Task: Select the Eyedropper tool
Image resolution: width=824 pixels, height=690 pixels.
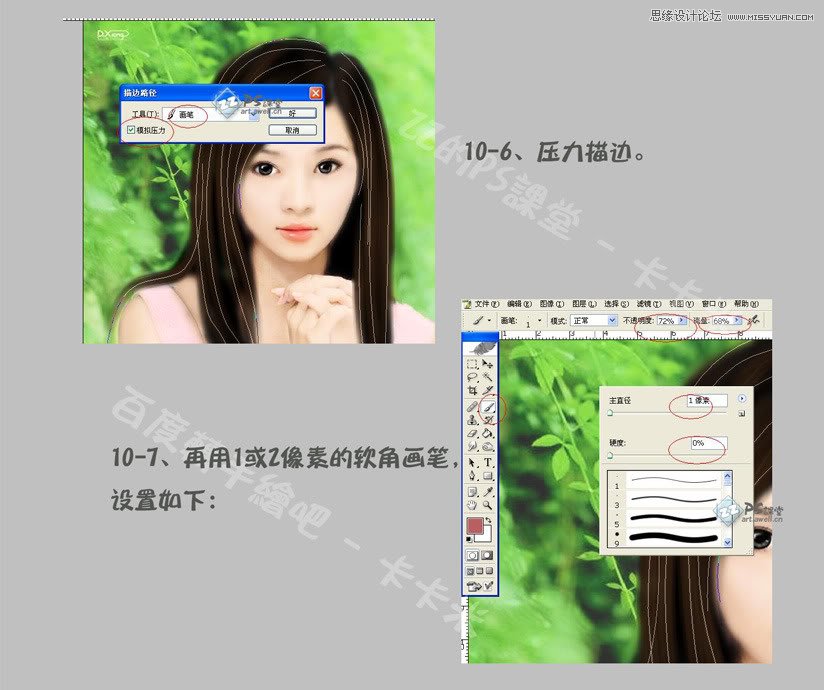Action: [488, 491]
